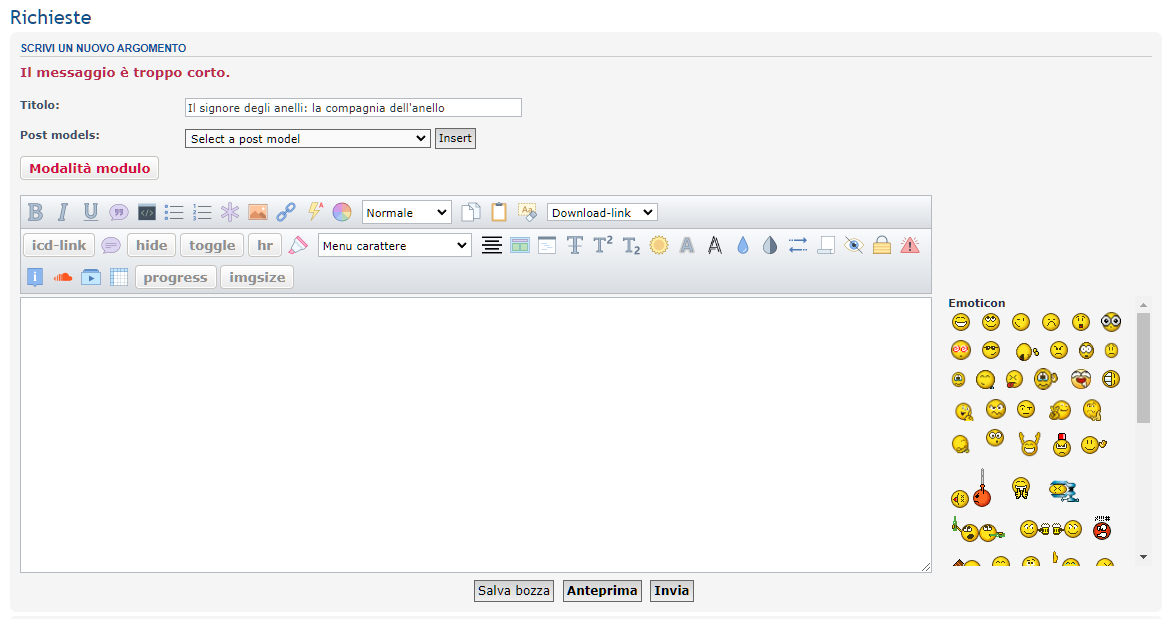Click the spoiler eye icon
Screen dimensions: 1170x619
[853, 245]
